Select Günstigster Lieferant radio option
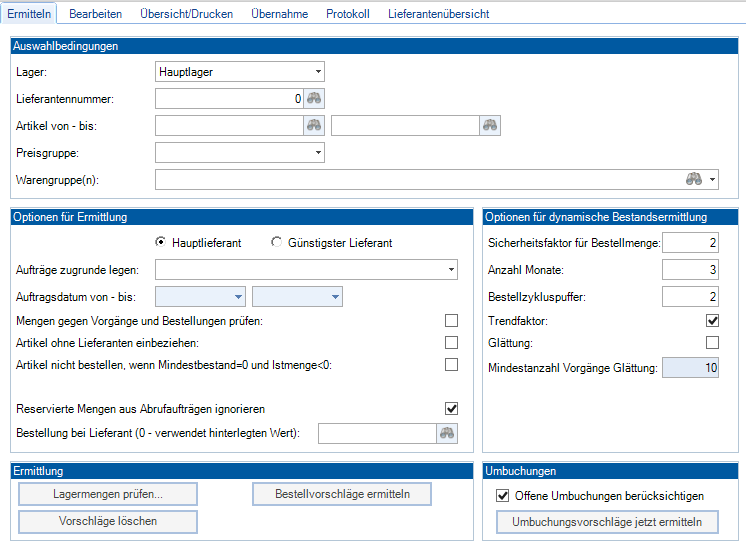746x545 pixels. (278, 243)
